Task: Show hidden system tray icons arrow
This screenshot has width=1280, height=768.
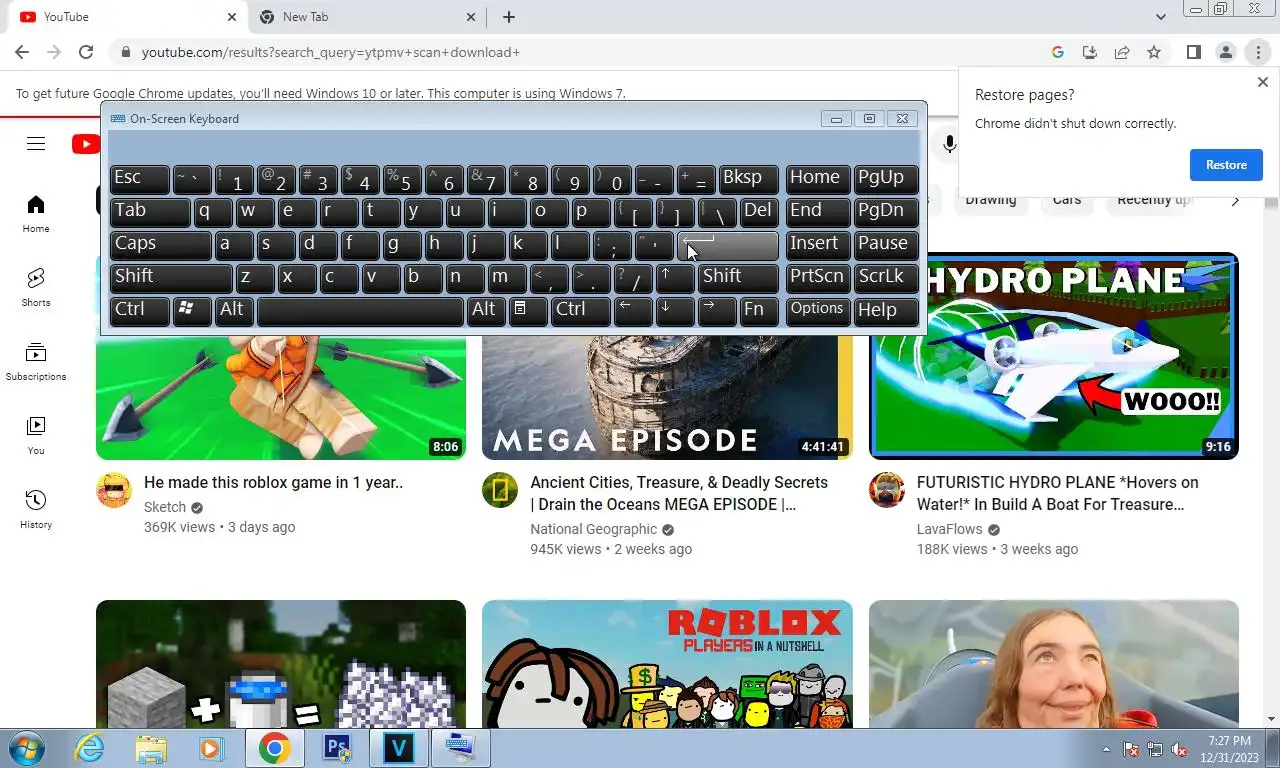Action: click(x=1106, y=749)
